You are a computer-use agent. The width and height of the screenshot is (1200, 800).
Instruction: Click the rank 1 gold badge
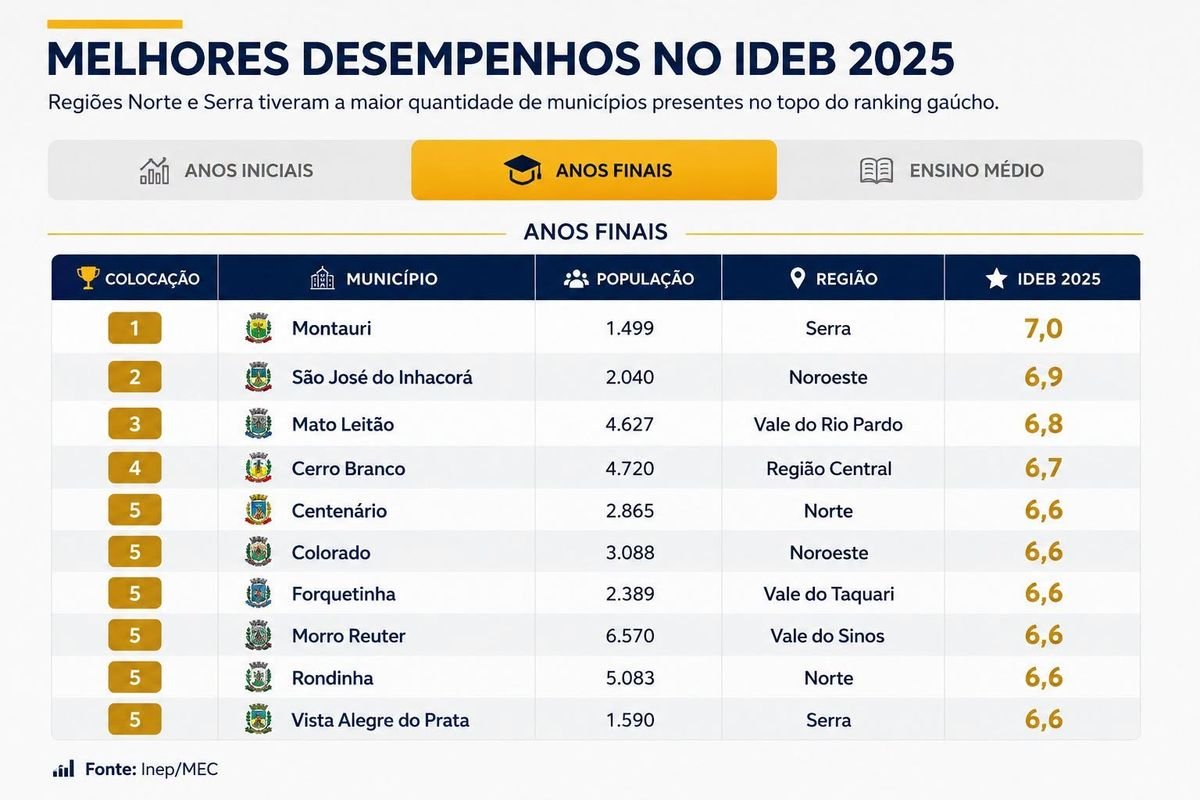coord(134,328)
